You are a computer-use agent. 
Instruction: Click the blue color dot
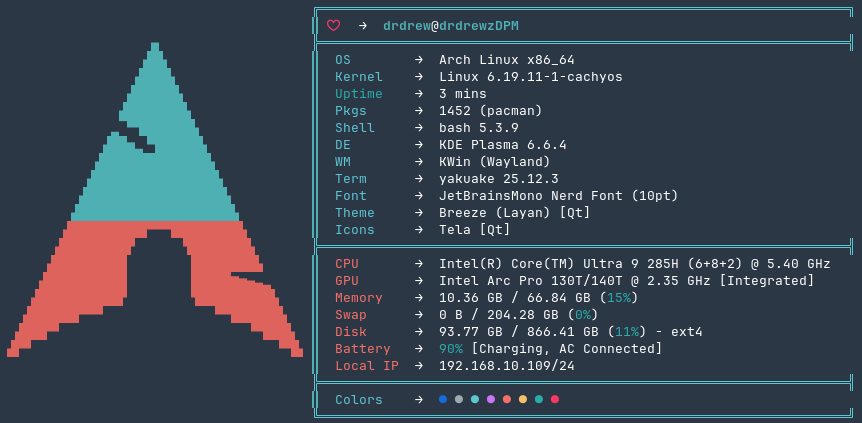[443, 399]
